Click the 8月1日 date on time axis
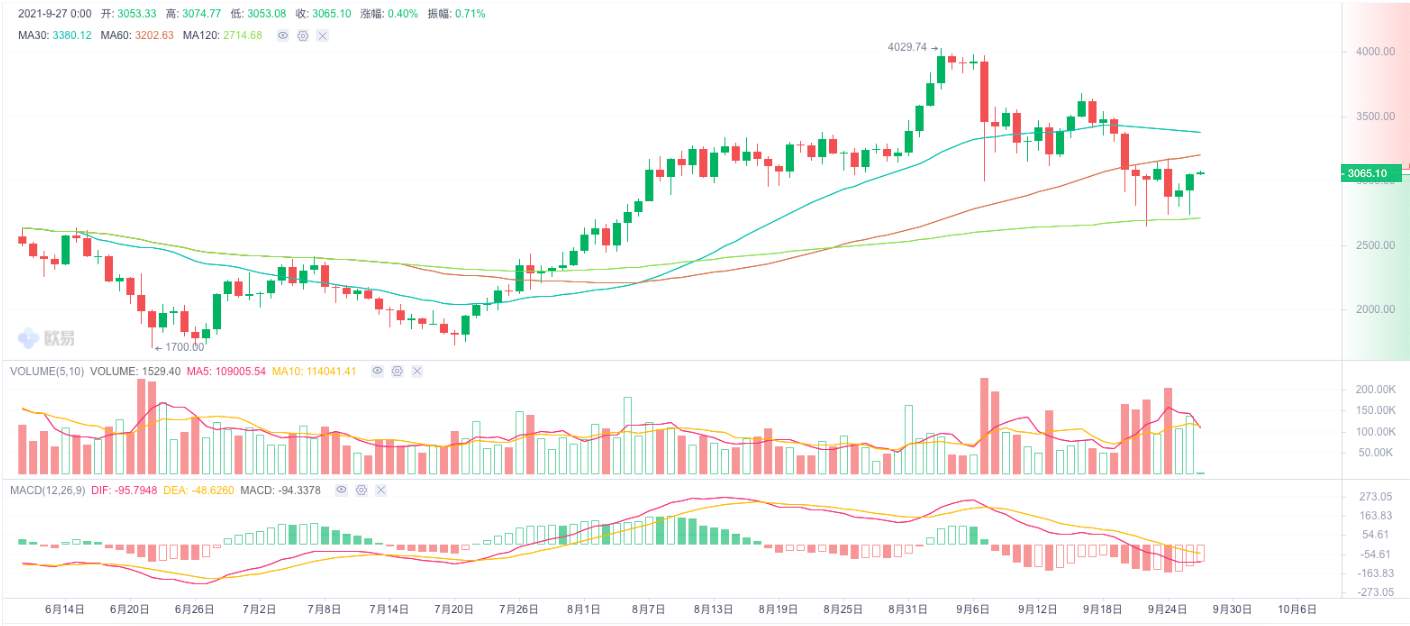This screenshot has width=1410, height=626. [x=584, y=607]
